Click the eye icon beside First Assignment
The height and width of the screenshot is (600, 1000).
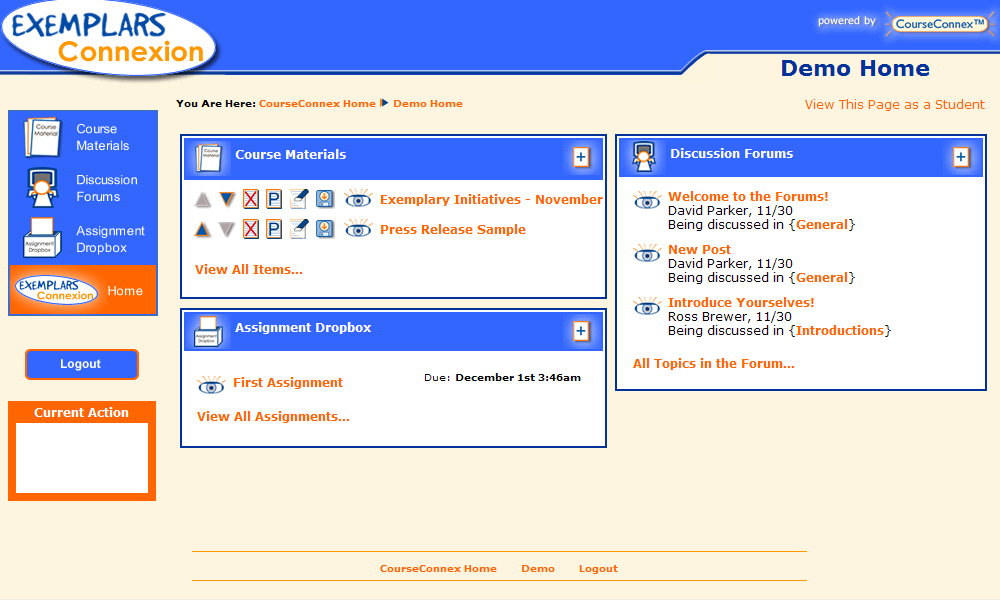(x=211, y=384)
